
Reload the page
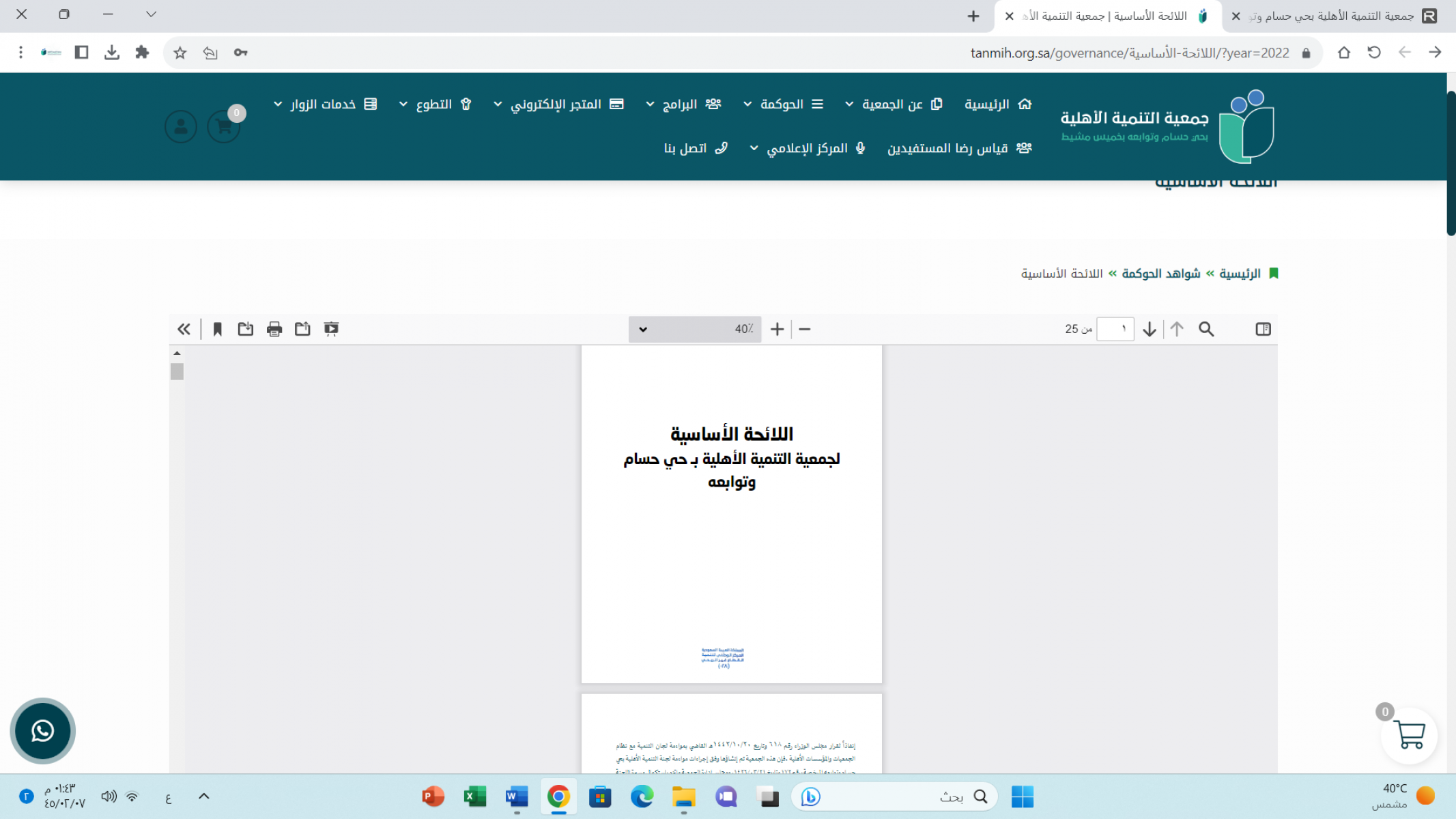(1374, 53)
